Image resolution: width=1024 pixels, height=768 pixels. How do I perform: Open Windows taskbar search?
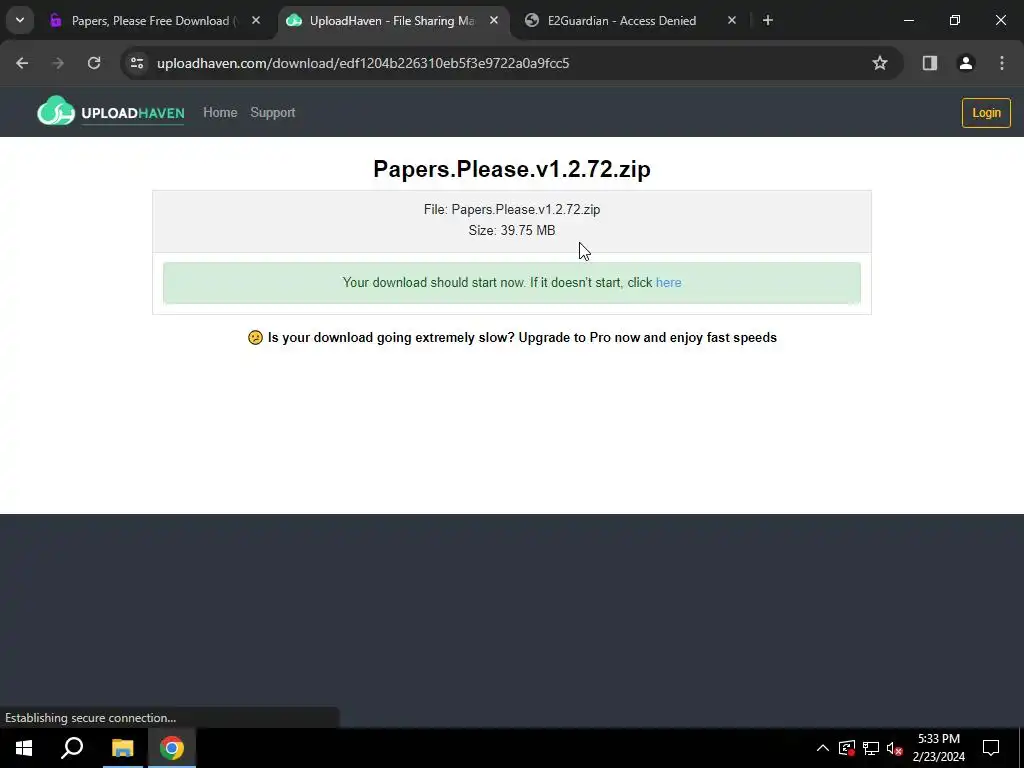[x=72, y=748]
